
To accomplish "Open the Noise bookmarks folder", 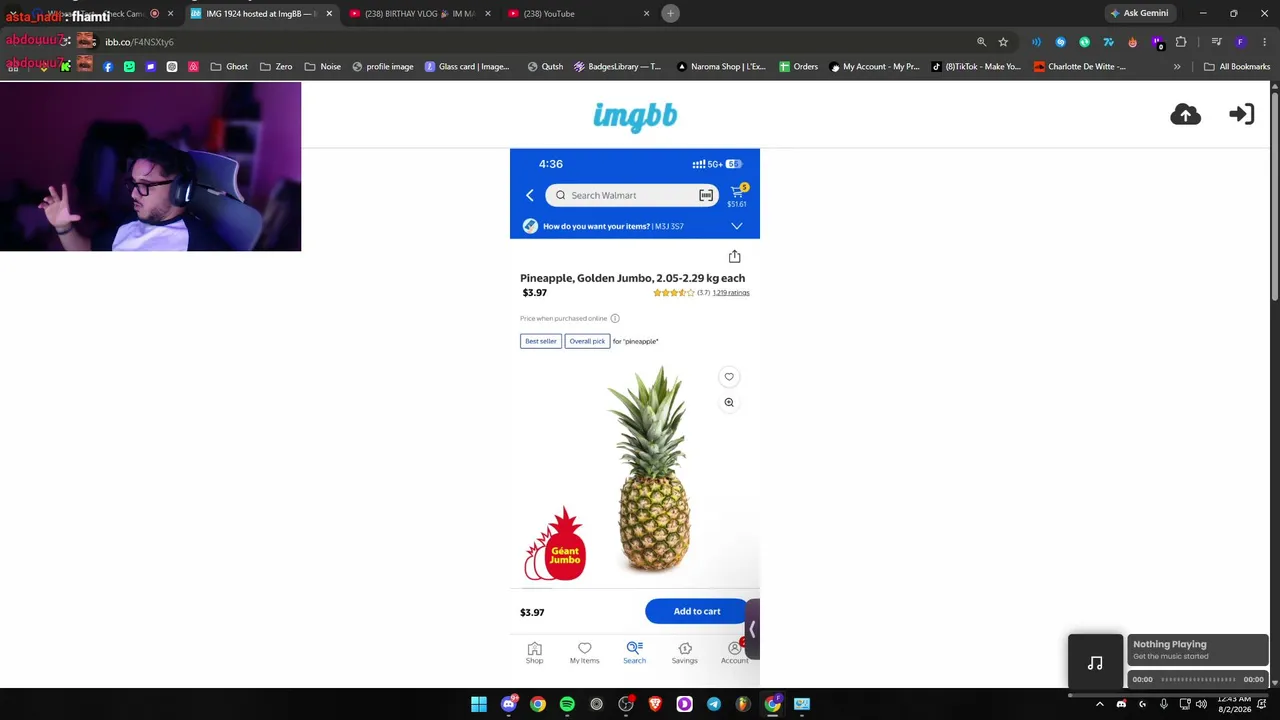I will coord(323,67).
